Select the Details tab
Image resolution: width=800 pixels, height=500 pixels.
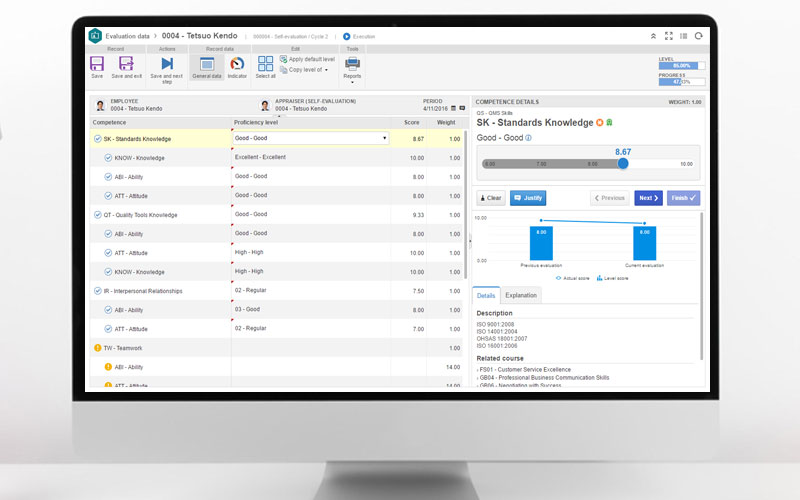[x=486, y=295]
